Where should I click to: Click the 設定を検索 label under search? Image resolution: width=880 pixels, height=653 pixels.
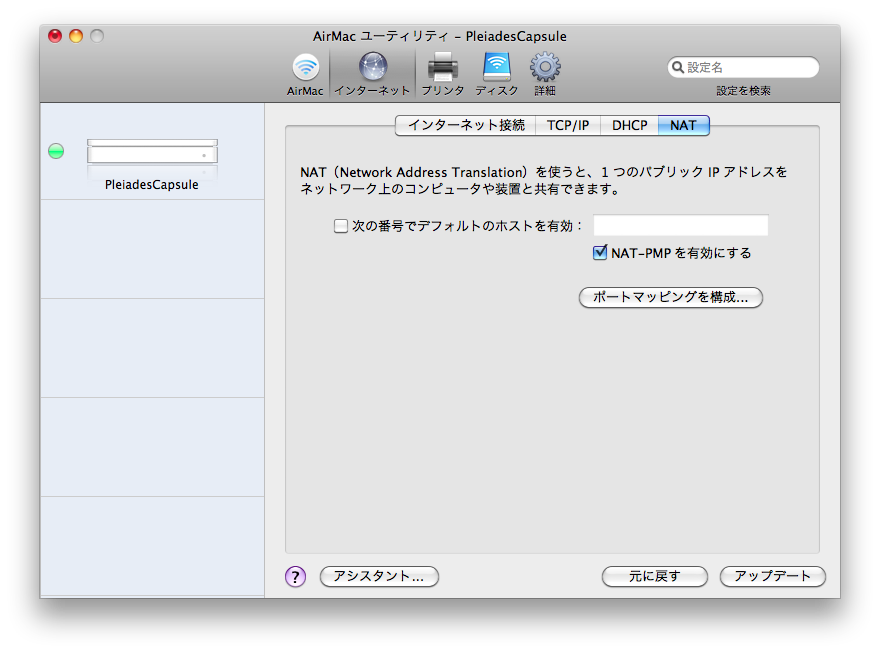pos(743,91)
